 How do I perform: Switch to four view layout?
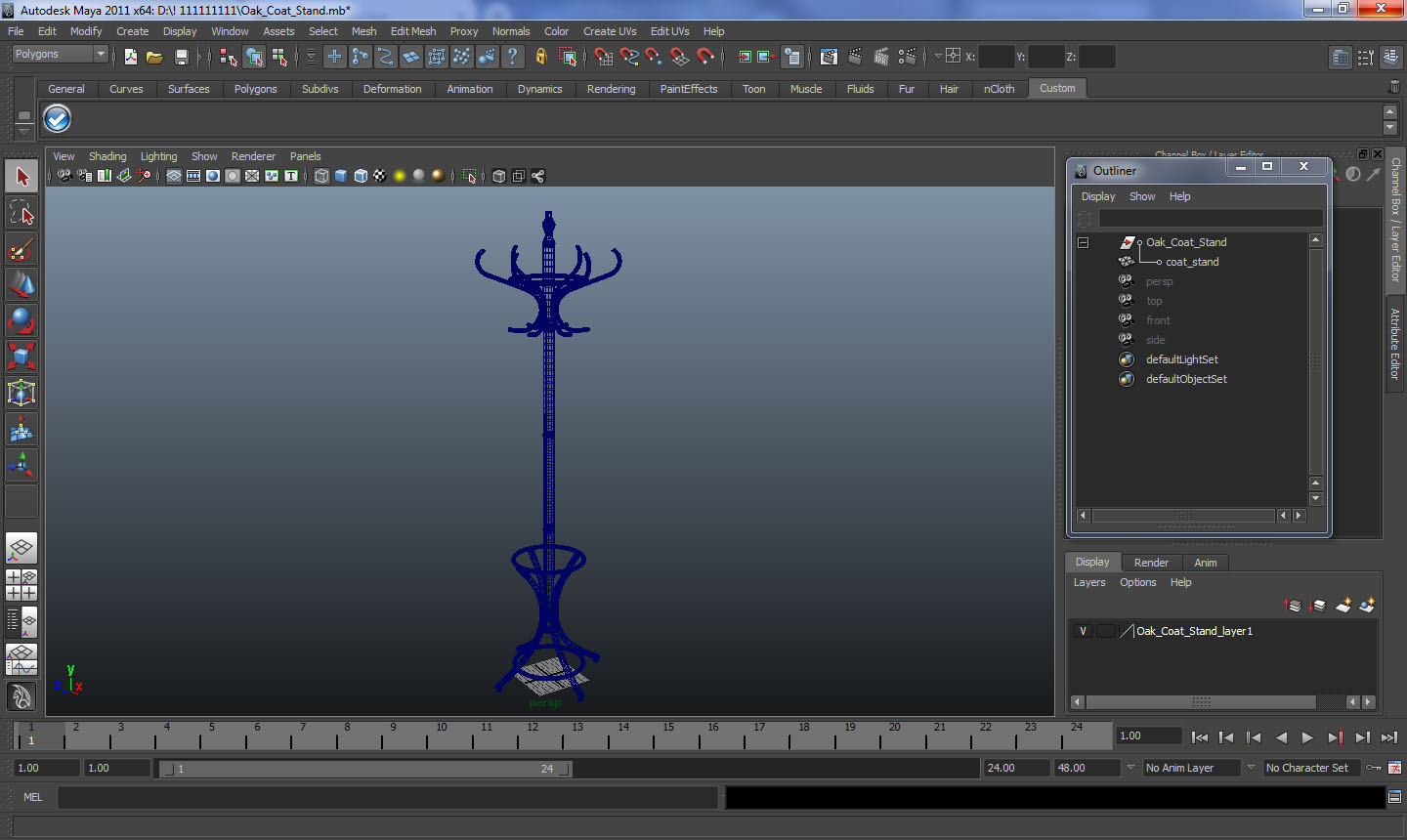coord(21,584)
